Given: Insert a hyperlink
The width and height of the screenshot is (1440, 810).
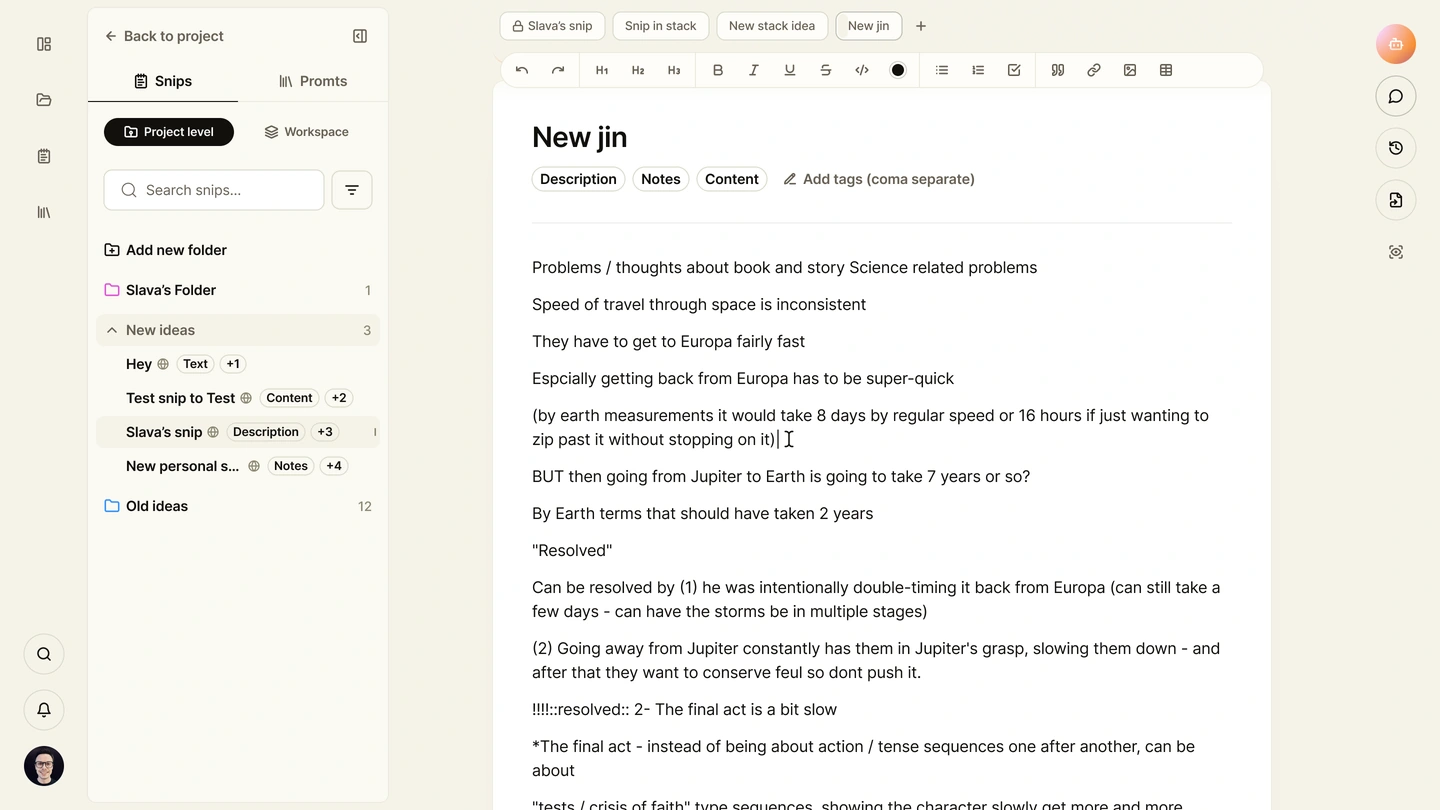Looking at the screenshot, I should 1094,70.
